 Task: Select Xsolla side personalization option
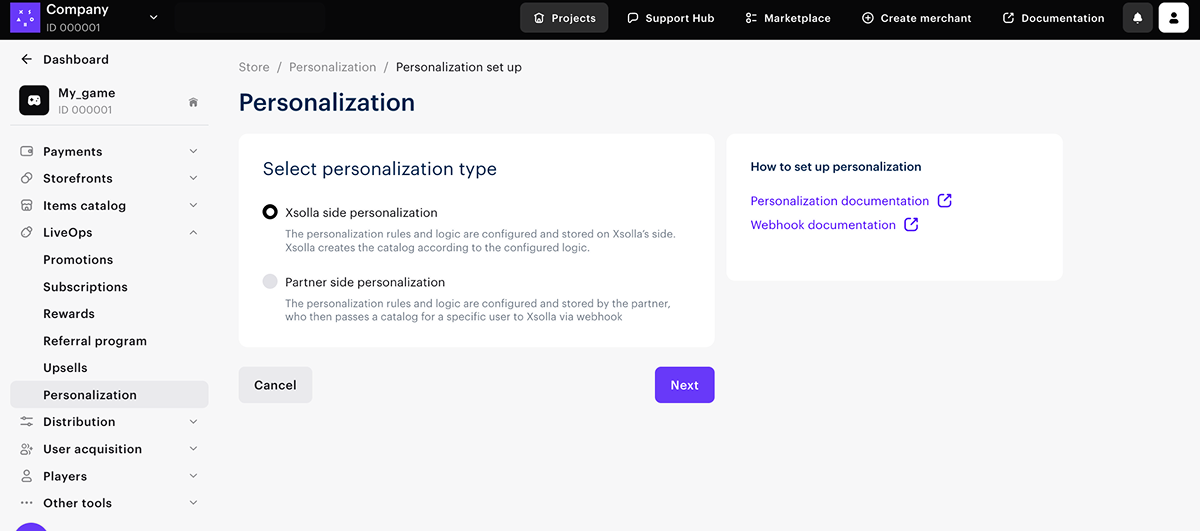270,213
